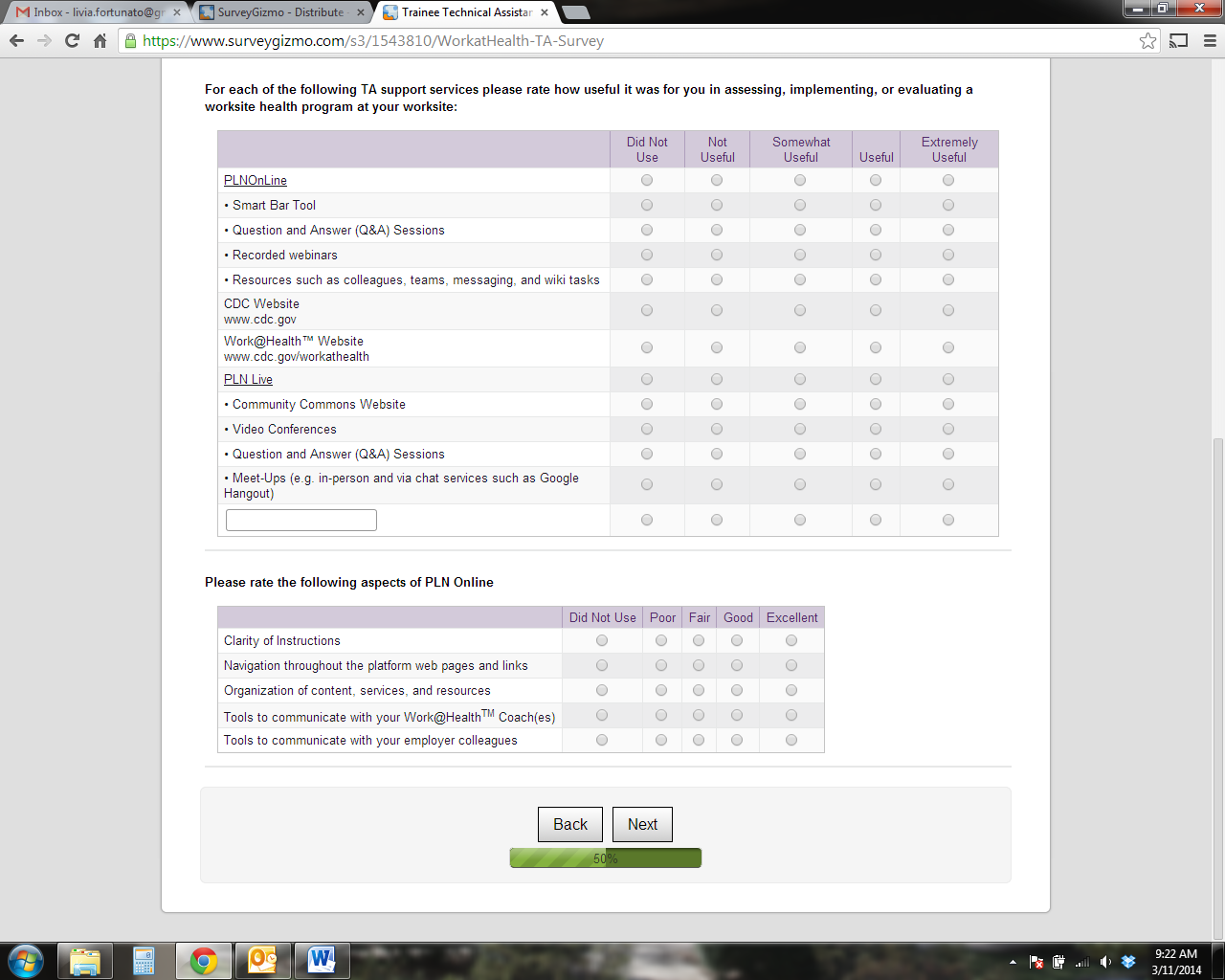
Task: Click the PLN Live underlined heading
Action: pos(248,379)
